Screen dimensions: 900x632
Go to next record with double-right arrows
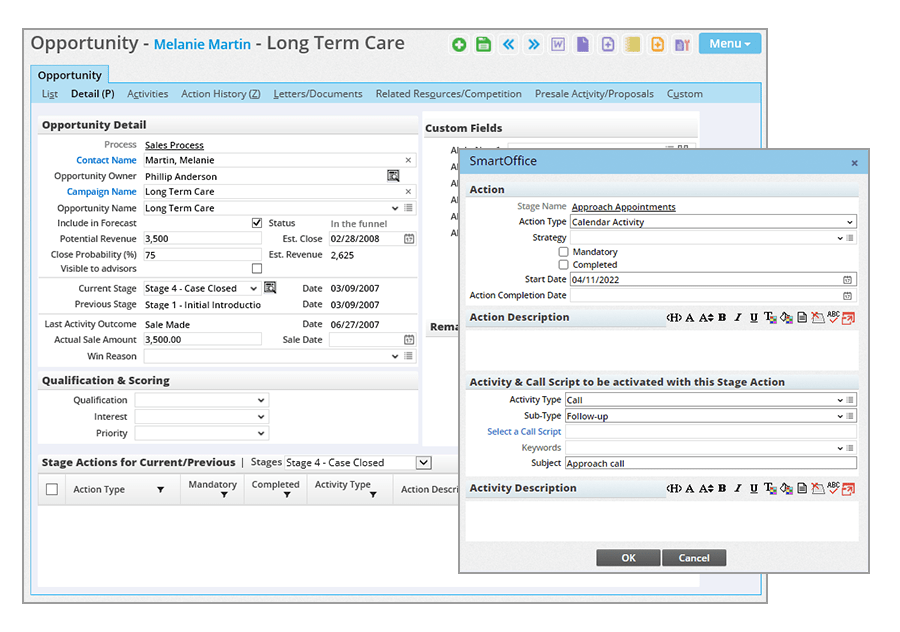(534, 44)
